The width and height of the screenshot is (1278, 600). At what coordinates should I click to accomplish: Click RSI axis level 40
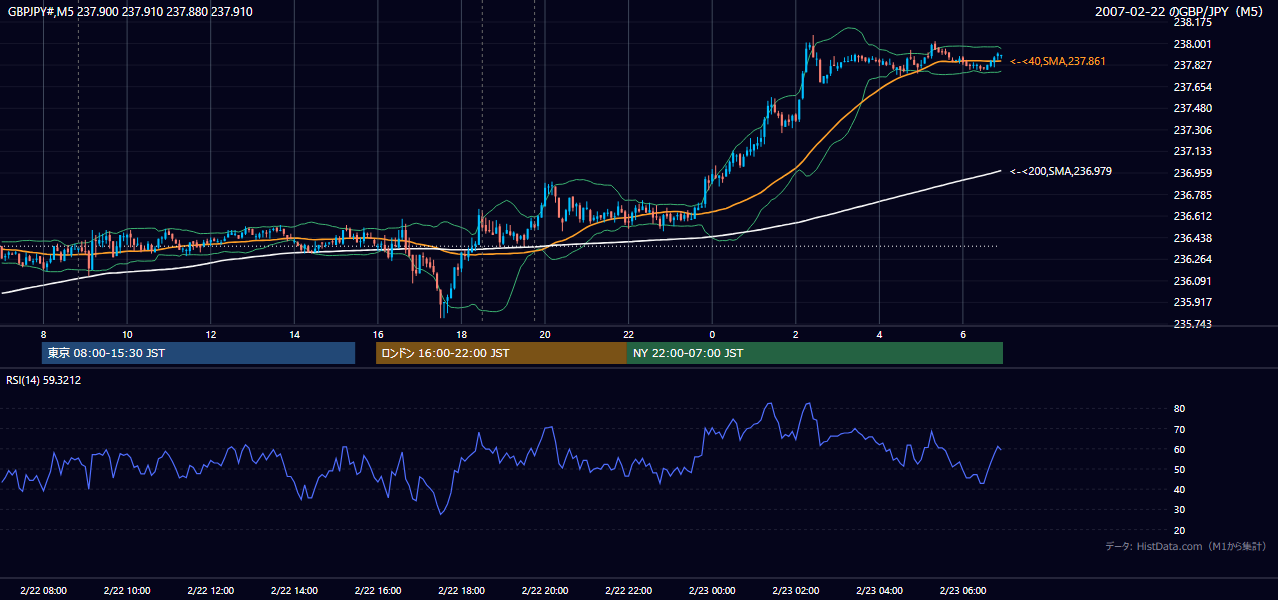(x=1180, y=489)
